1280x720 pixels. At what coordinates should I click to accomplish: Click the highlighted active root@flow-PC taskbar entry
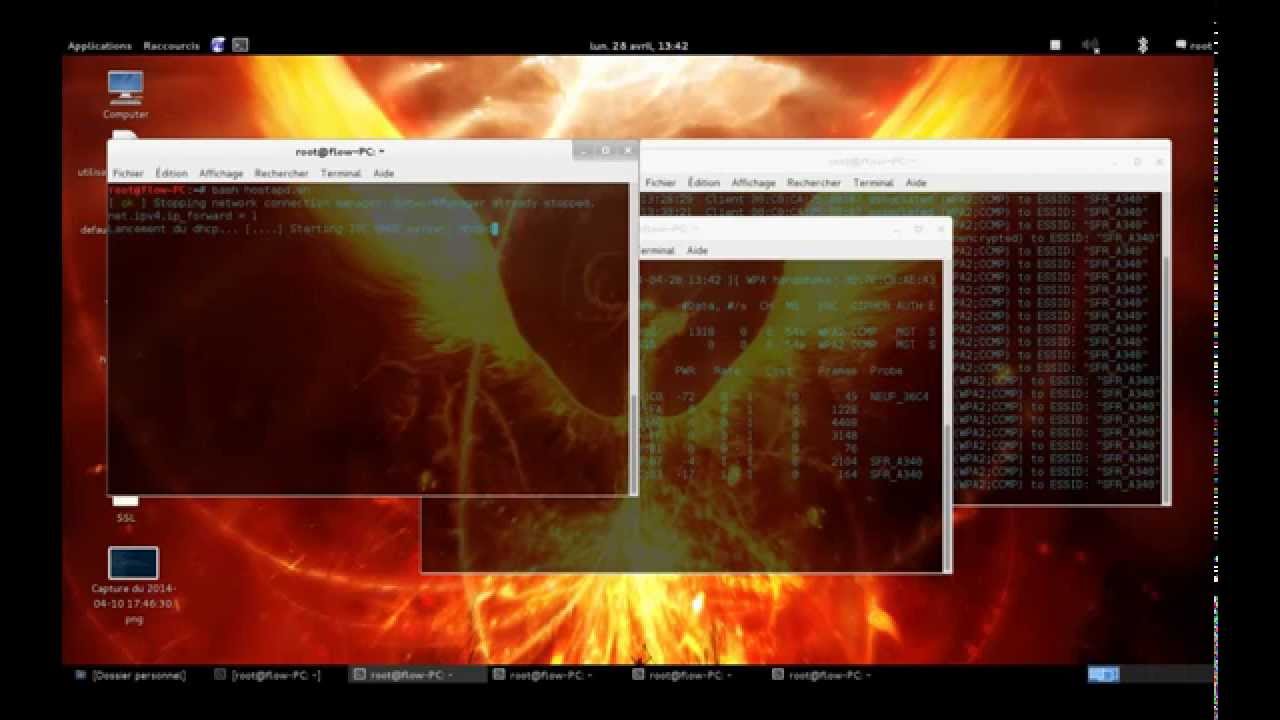point(419,675)
